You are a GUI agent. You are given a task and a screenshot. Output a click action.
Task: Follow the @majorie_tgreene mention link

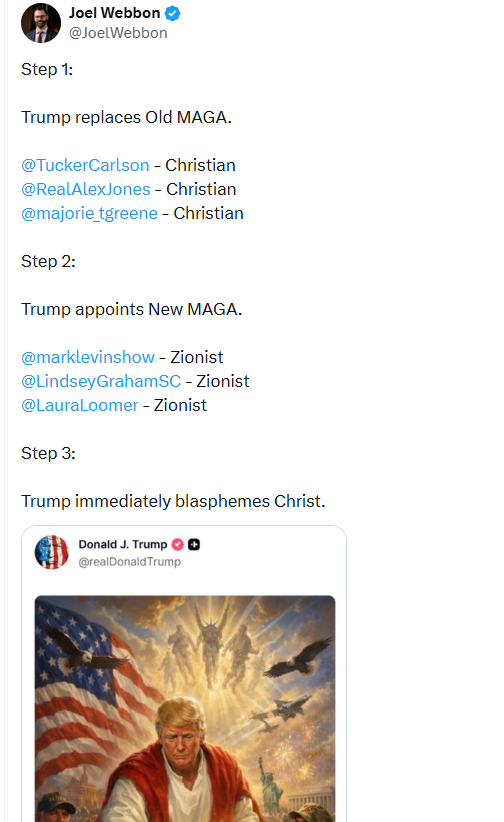tap(89, 213)
